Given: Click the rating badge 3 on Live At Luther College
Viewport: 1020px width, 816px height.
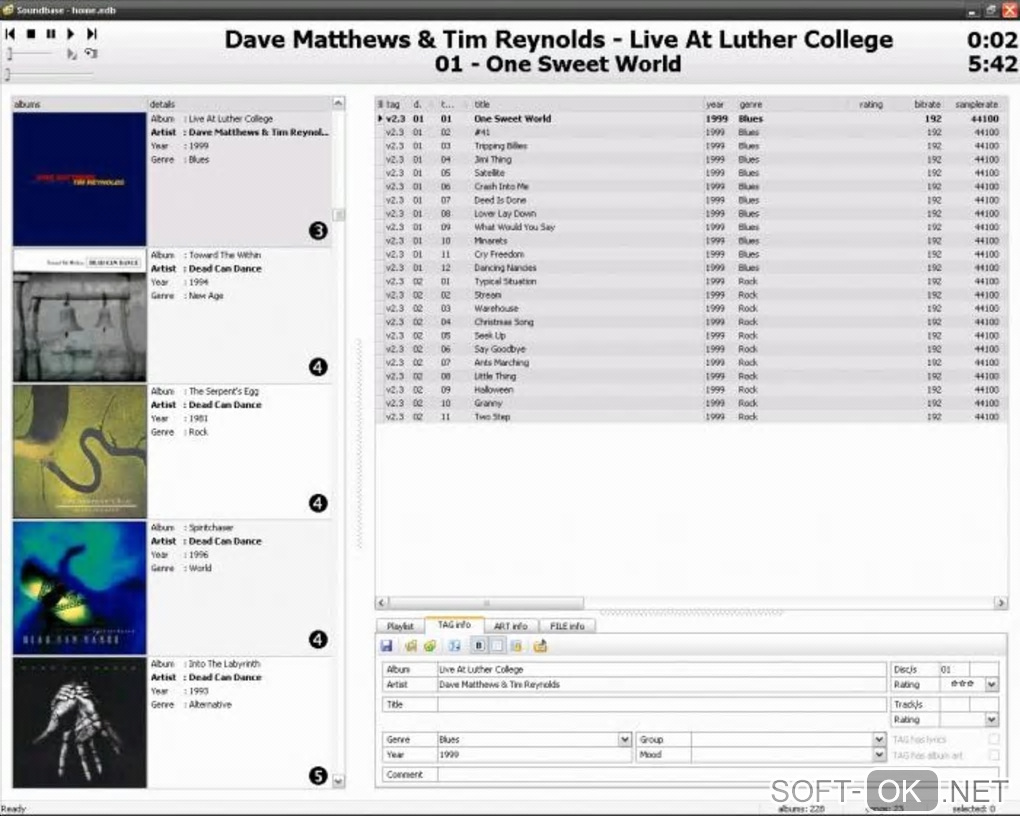Looking at the screenshot, I should (x=318, y=230).
